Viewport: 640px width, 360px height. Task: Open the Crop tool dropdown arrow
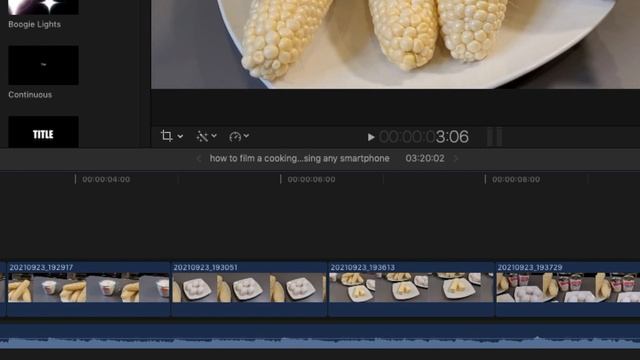click(180, 136)
